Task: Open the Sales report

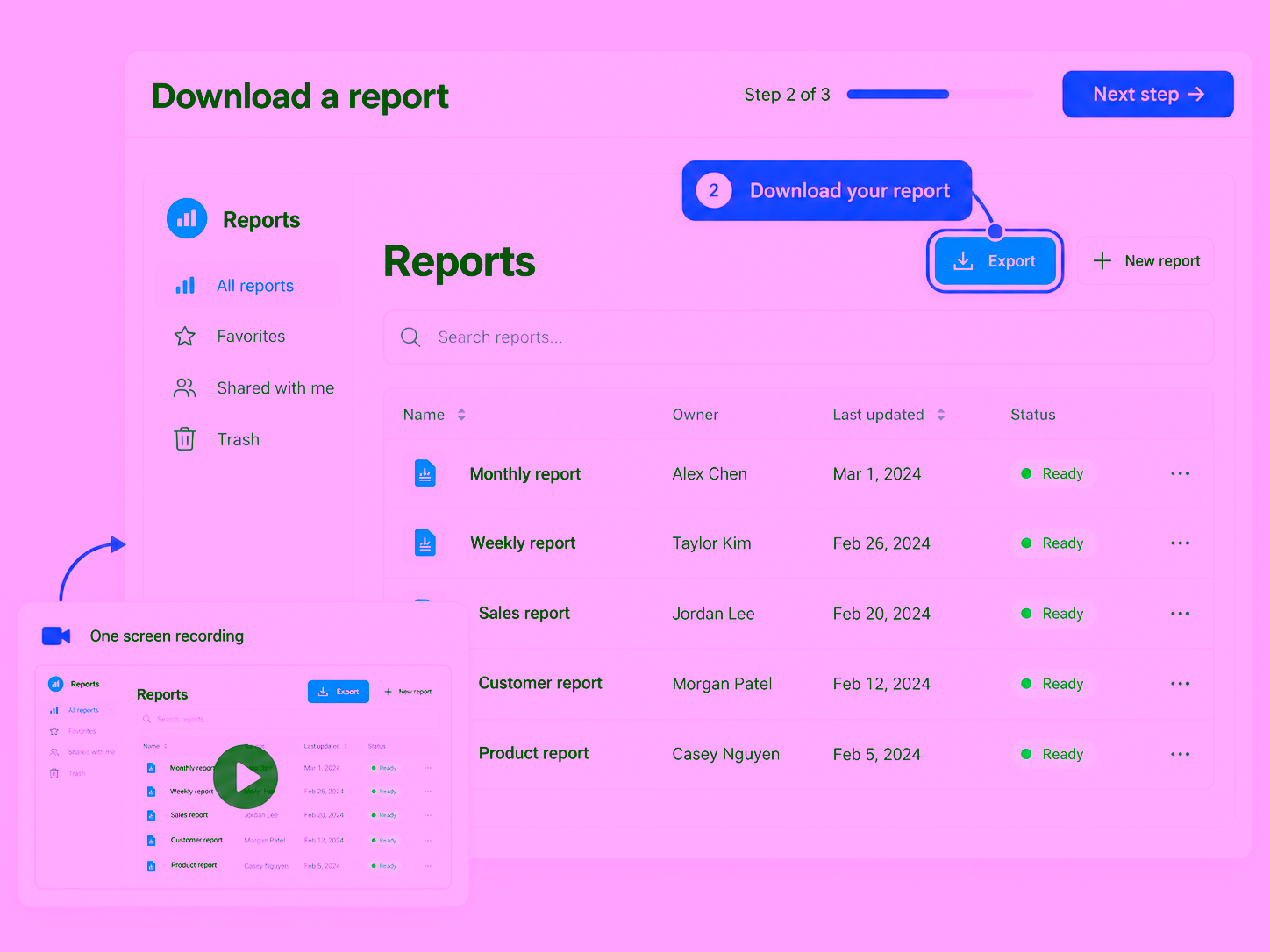Action: coord(524,614)
